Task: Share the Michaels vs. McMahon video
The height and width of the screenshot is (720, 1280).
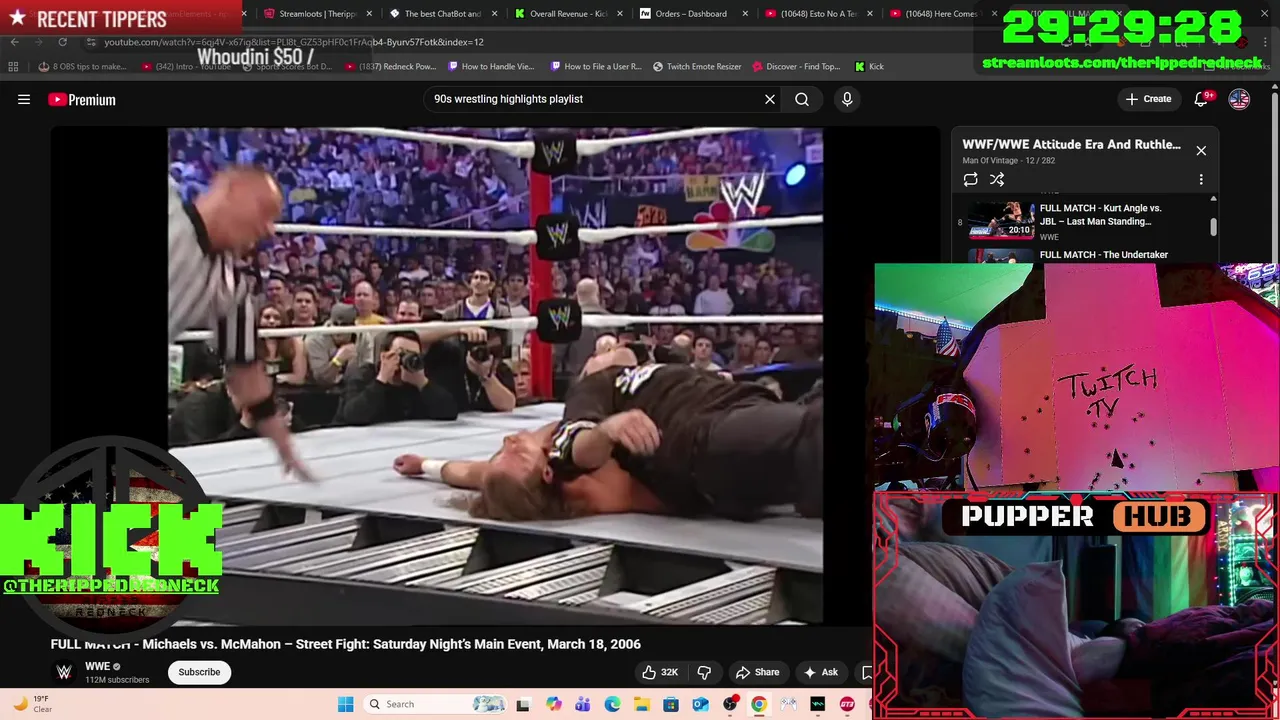Action: tap(757, 672)
